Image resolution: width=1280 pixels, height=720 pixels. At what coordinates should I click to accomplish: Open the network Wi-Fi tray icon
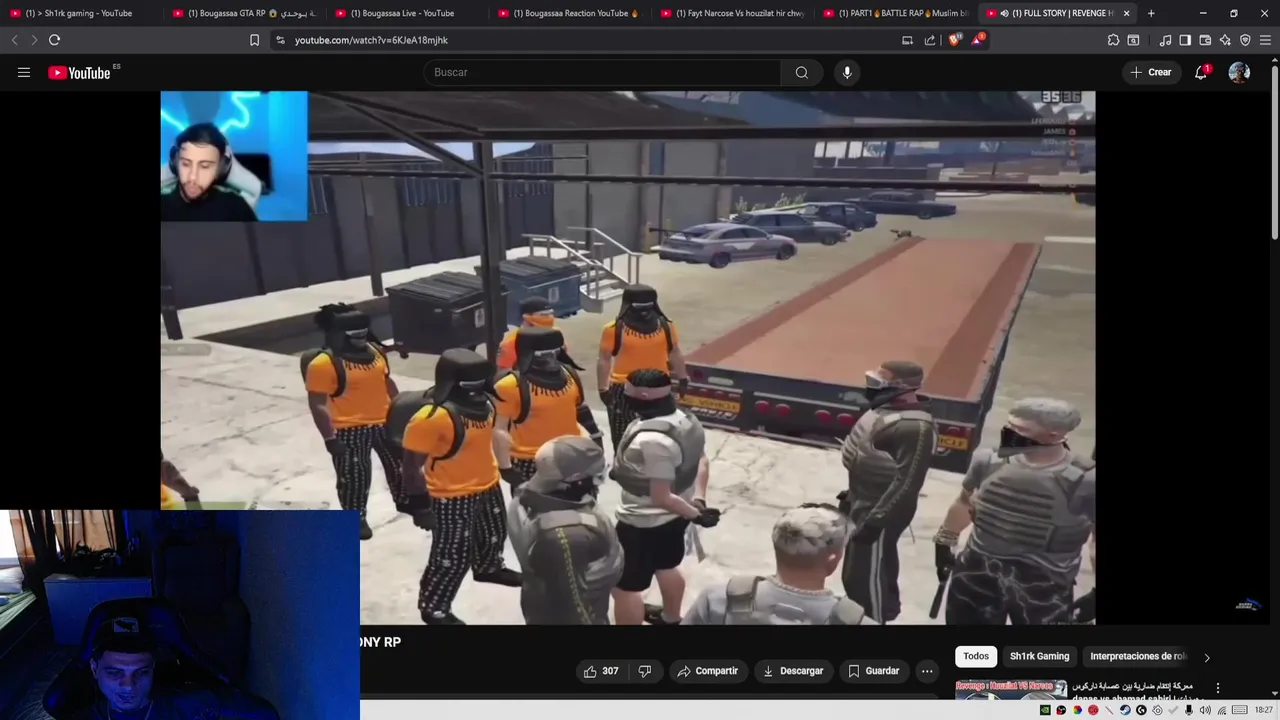1221,710
